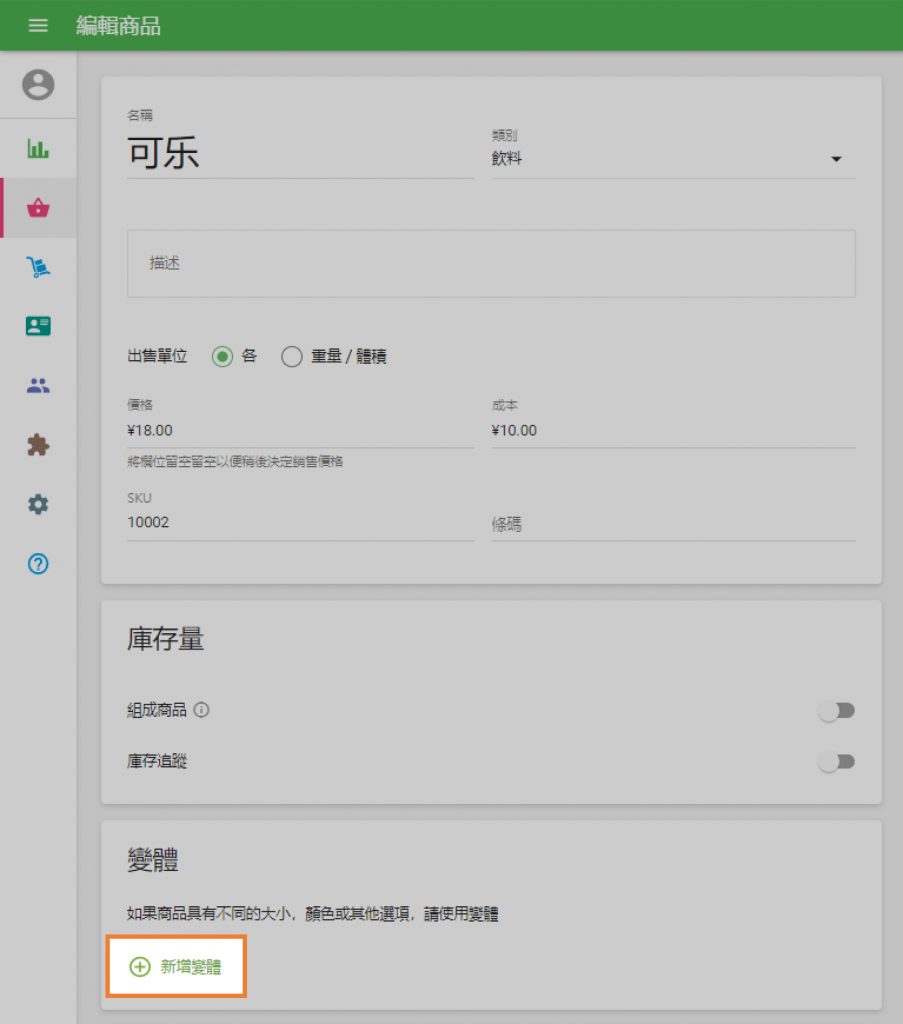Open apps via the puzzle piece icon
This screenshot has width=903, height=1024.
coord(38,445)
